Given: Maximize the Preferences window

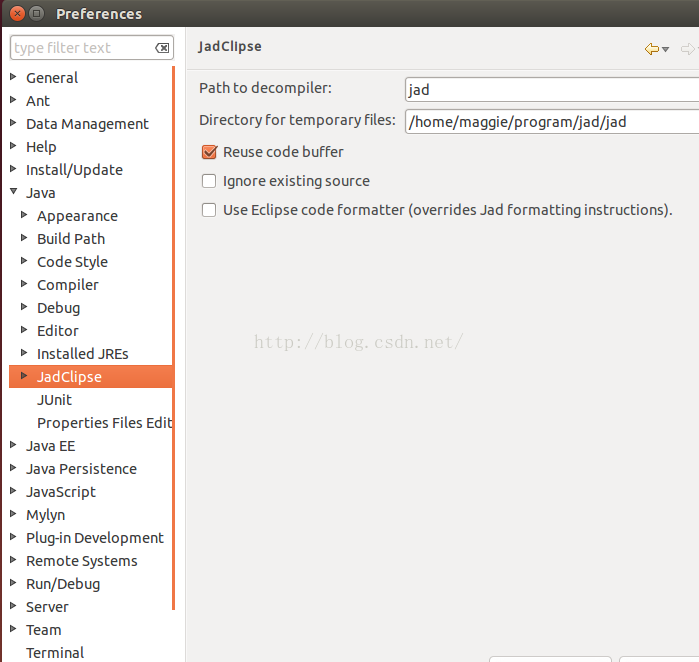Looking at the screenshot, I should coord(37,14).
